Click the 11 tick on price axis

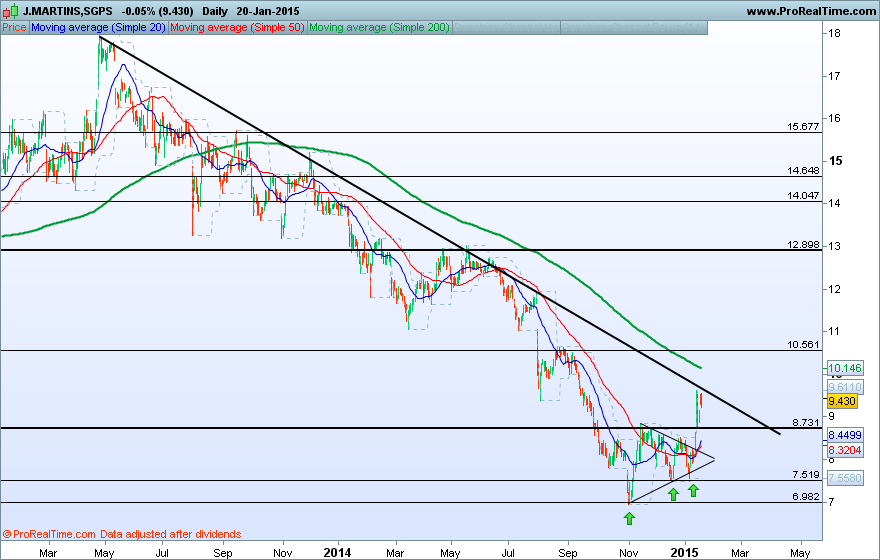click(x=834, y=331)
